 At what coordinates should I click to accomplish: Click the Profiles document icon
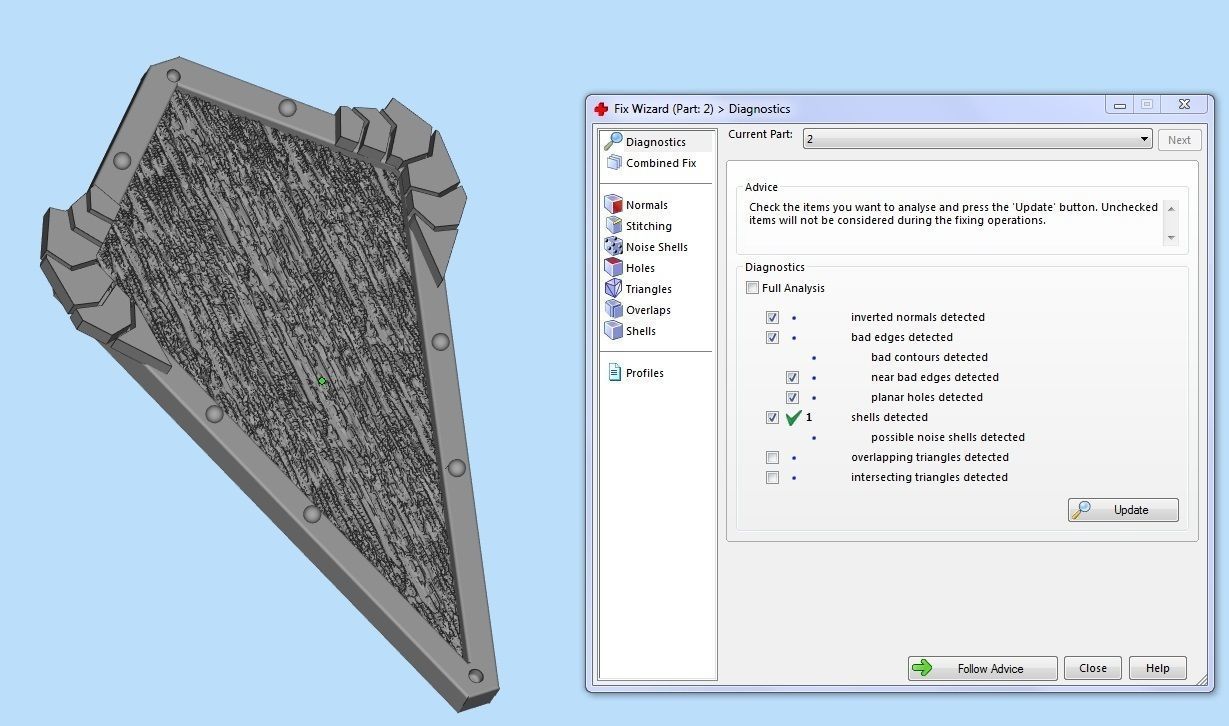click(614, 373)
